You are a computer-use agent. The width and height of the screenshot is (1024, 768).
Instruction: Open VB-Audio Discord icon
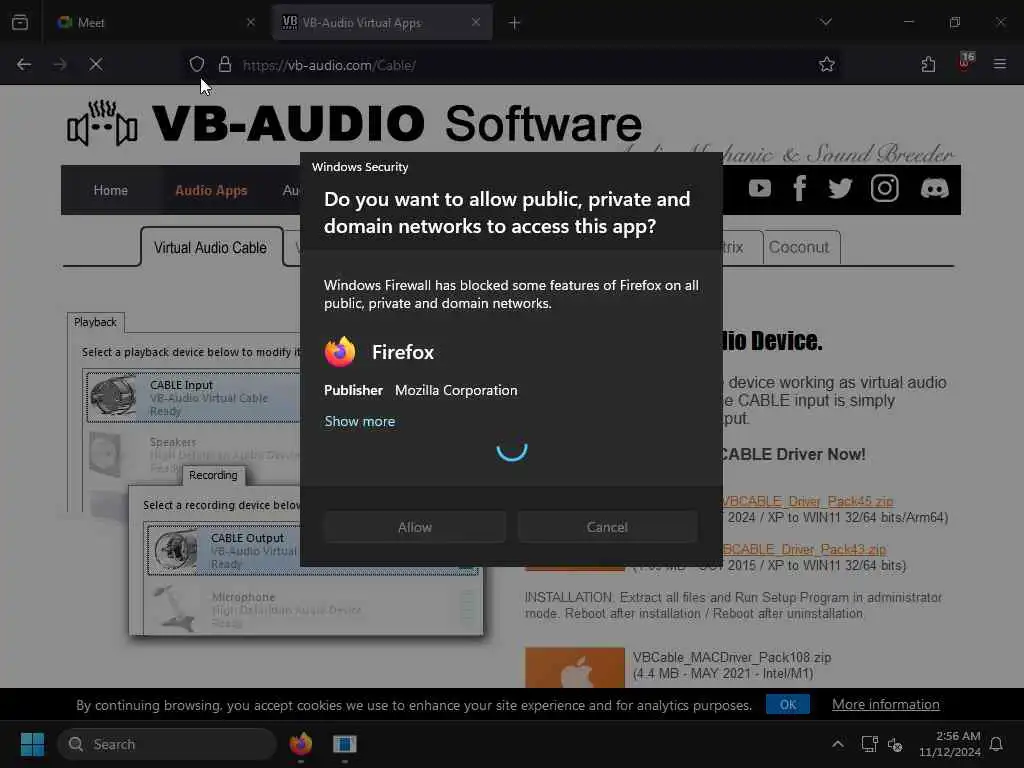point(935,189)
